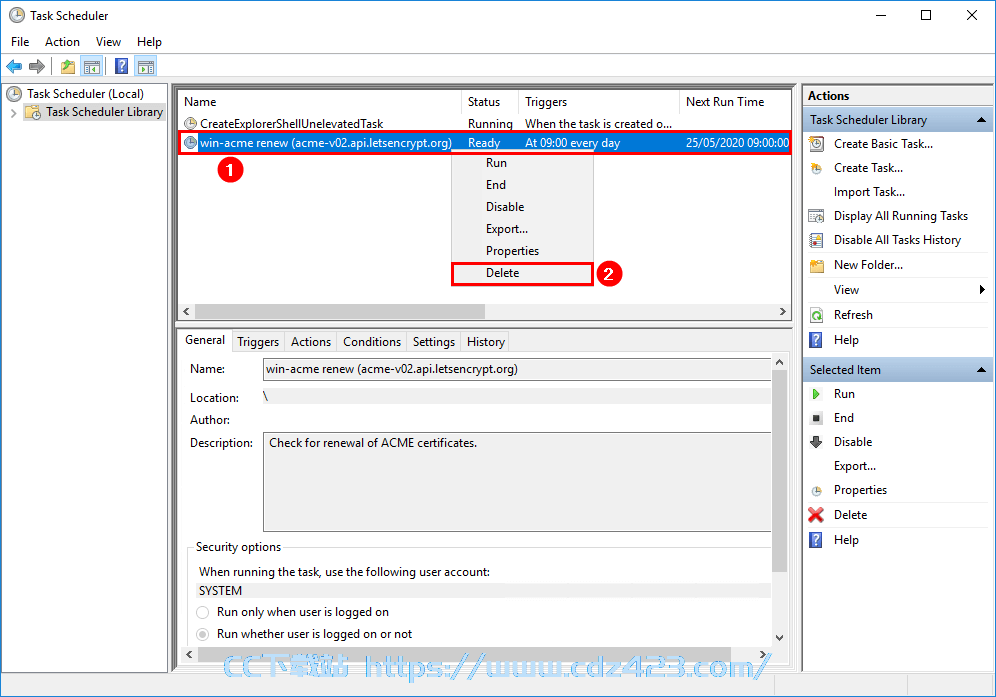Click the Up one level folder toolbar icon
Screen dimensions: 996x697
click(x=68, y=66)
